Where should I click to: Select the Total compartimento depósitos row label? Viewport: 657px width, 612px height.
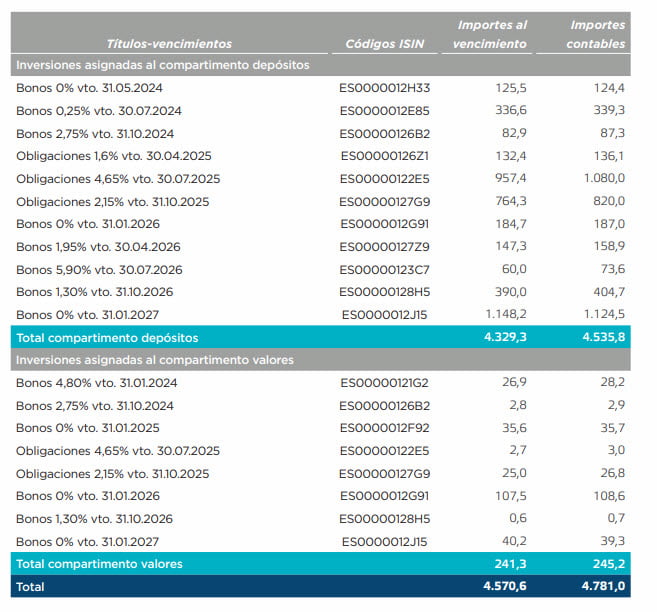pyautogui.click(x=107, y=338)
